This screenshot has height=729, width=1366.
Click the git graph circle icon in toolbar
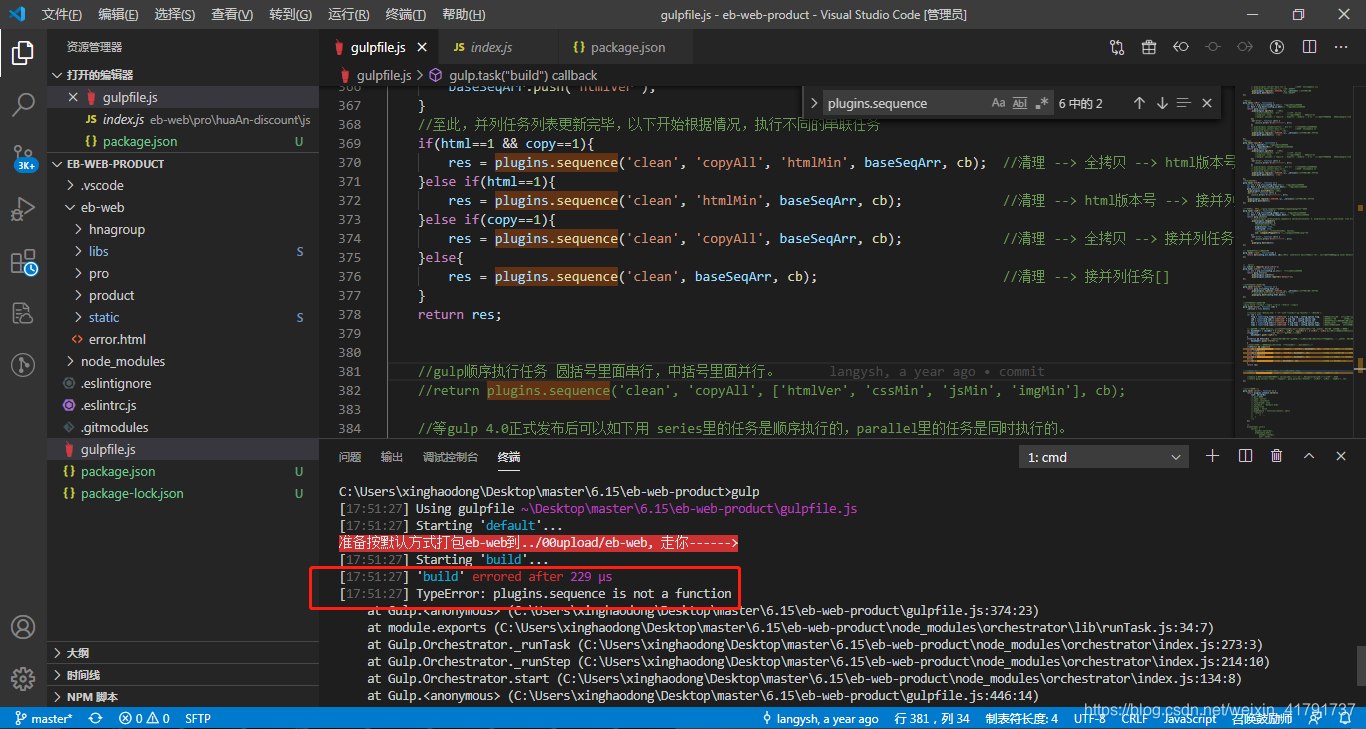click(x=1277, y=47)
